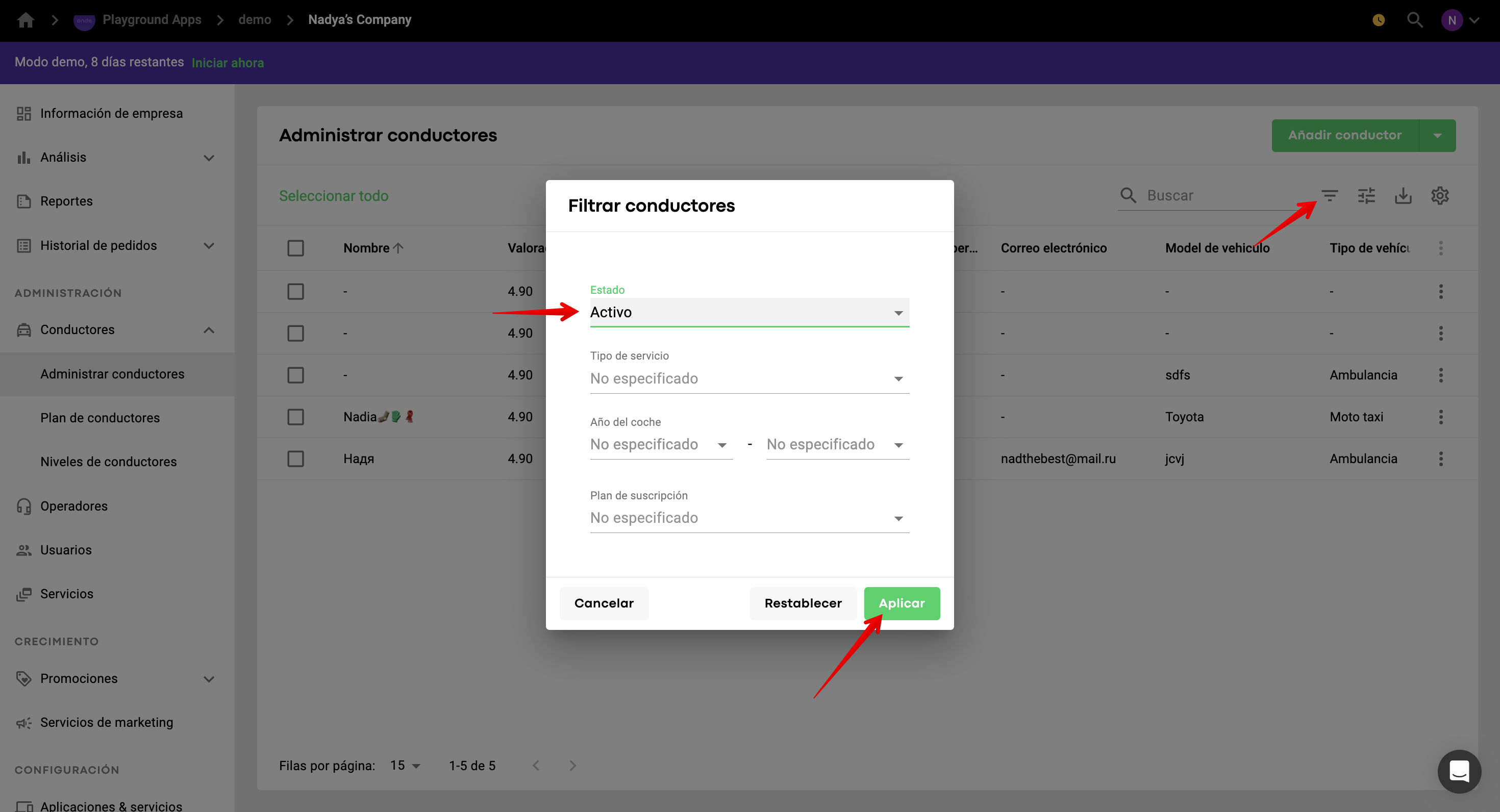Viewport: 1500px width, 812px height.
Task: Go to Operadores in sidebar
Action: click(x=74, y=506)
